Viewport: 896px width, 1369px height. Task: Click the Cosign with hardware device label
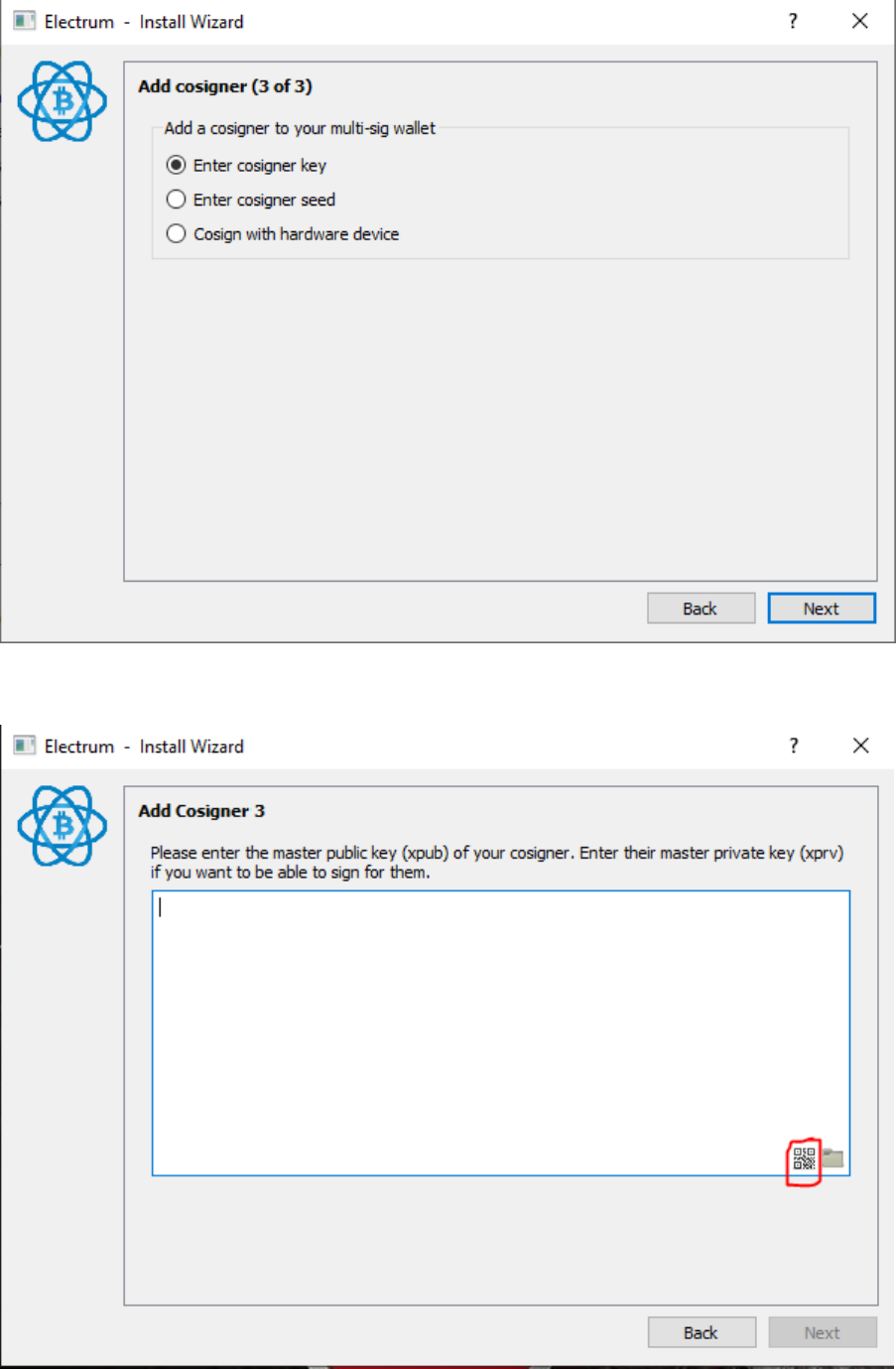296,234
